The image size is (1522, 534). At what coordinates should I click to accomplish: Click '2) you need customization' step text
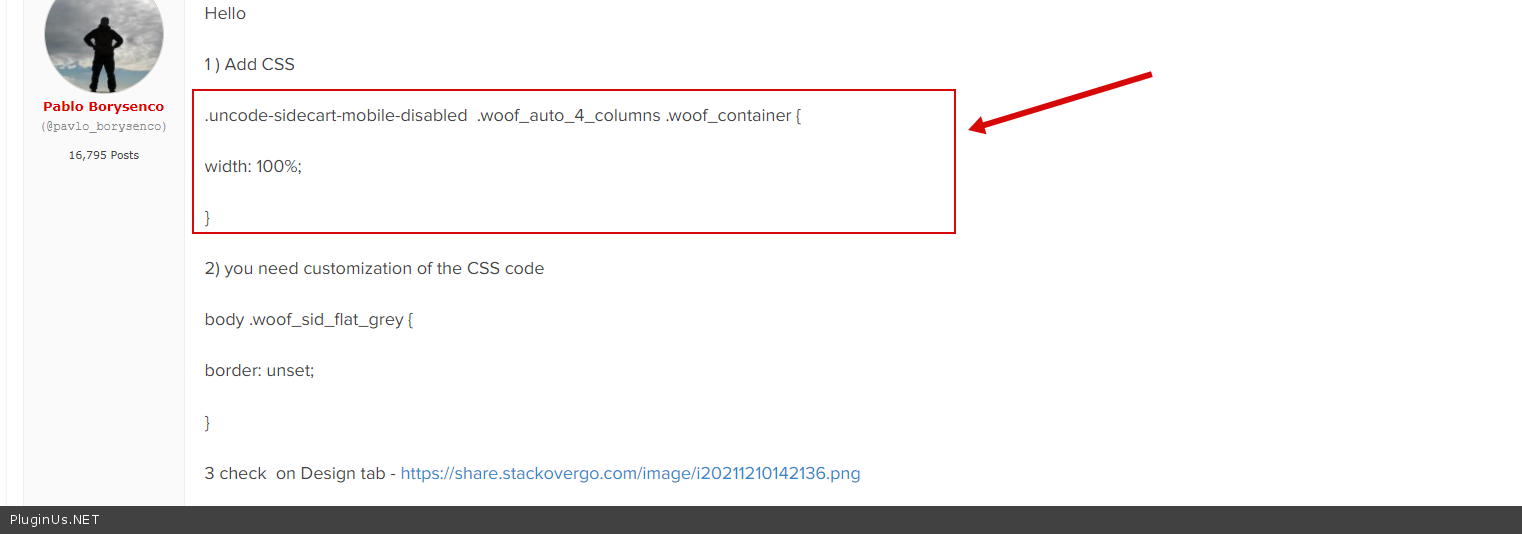[374, 269]
